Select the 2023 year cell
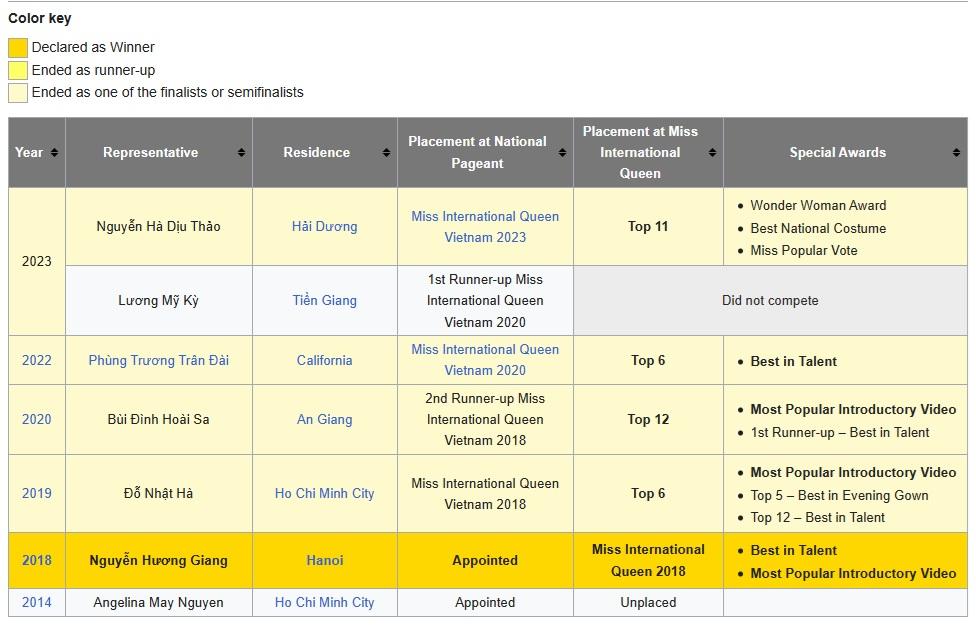Viewport: 976px width, 629px height. (x=37, y=261)
